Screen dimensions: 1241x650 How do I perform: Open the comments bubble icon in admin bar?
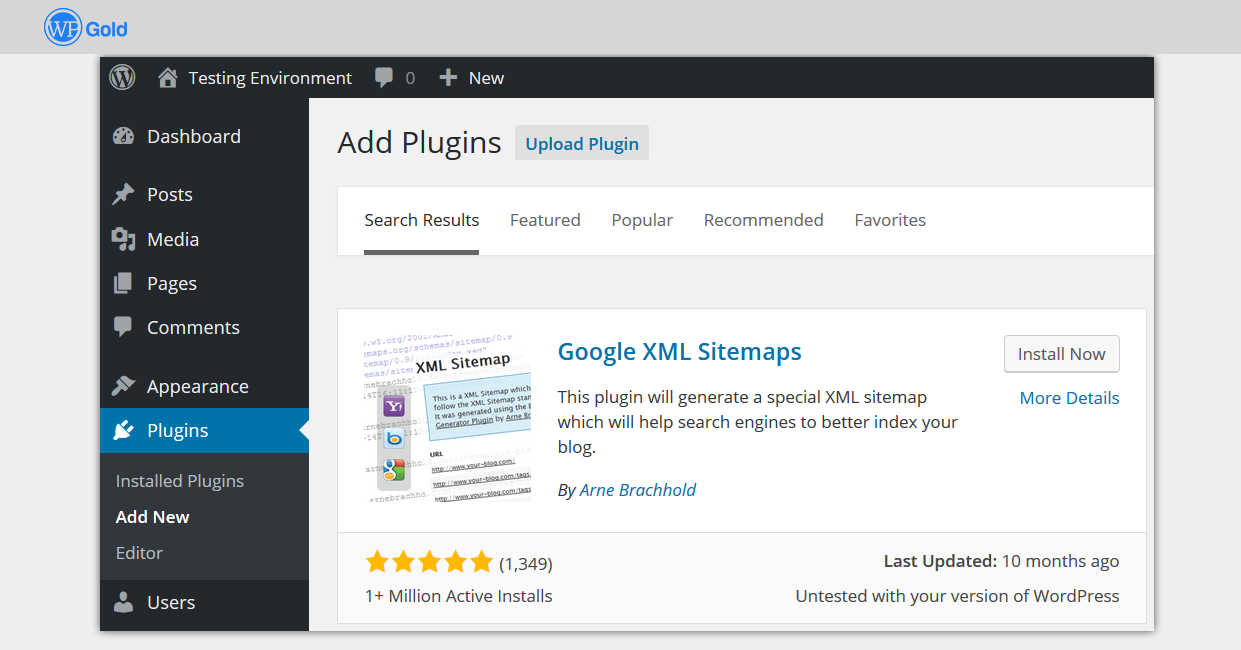[384, 78]
